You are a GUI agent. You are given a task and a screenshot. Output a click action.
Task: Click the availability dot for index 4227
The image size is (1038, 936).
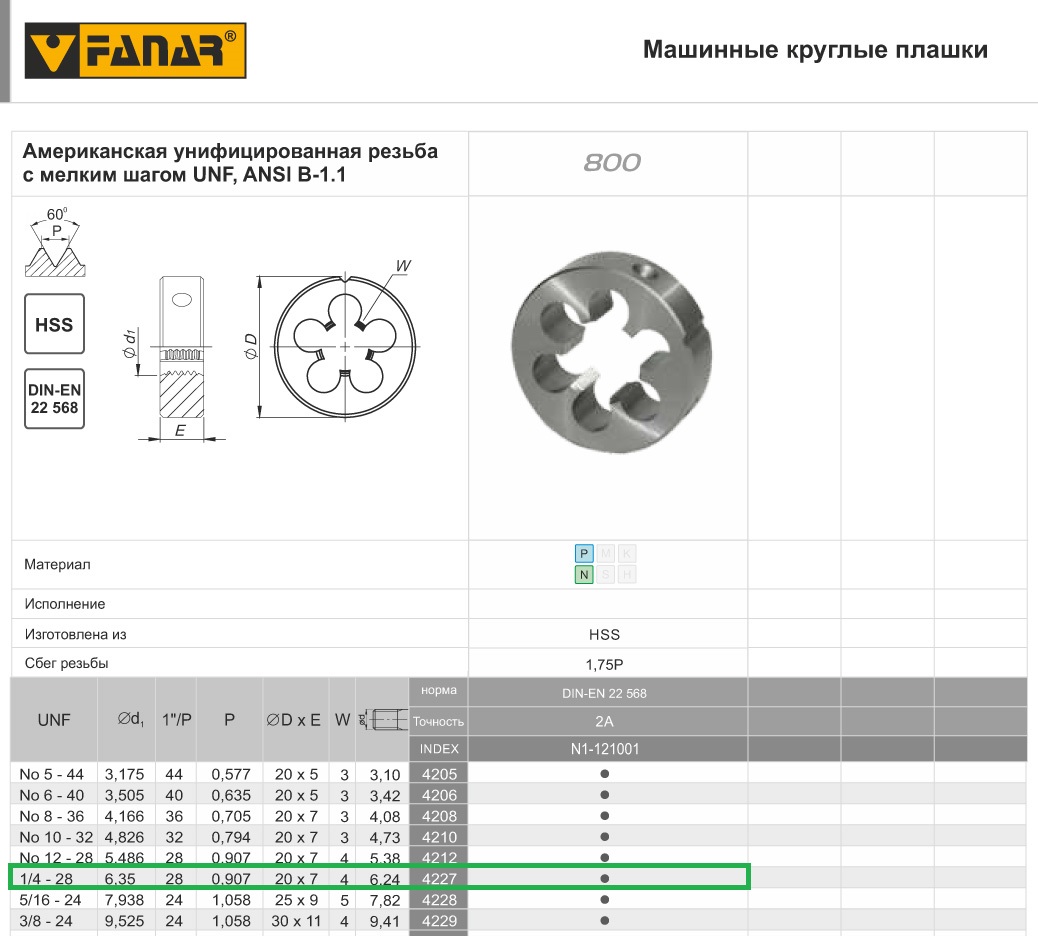[604, 878]
